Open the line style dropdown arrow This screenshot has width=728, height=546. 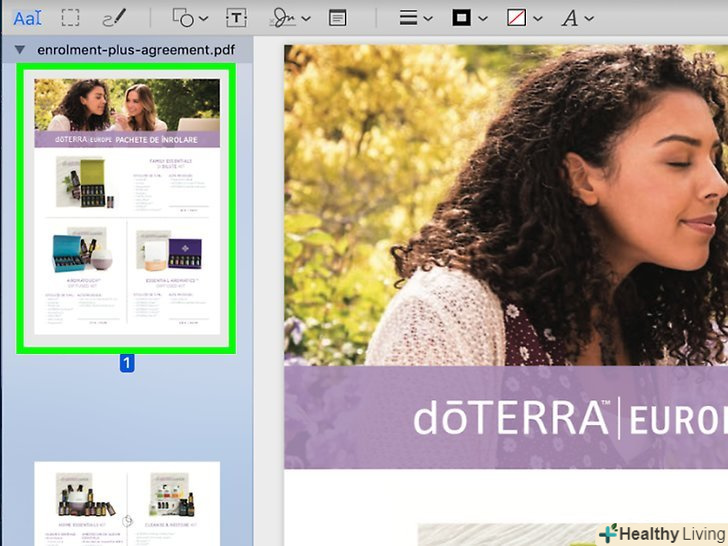[428, 19]
